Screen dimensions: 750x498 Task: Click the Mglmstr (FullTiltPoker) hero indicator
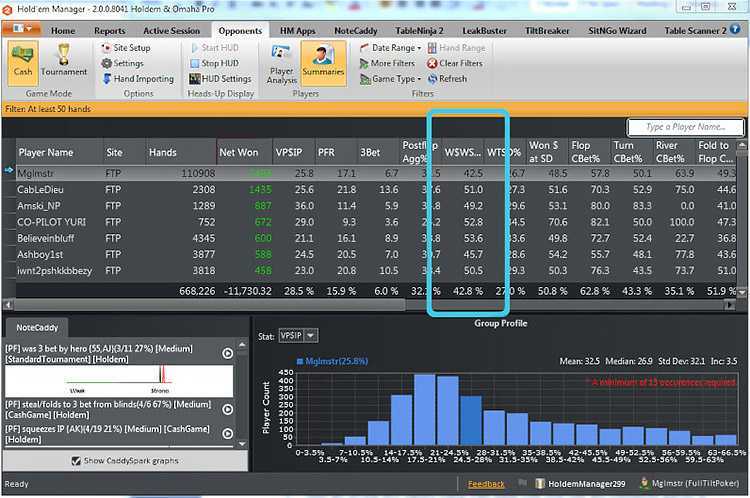tap(689, 484)
